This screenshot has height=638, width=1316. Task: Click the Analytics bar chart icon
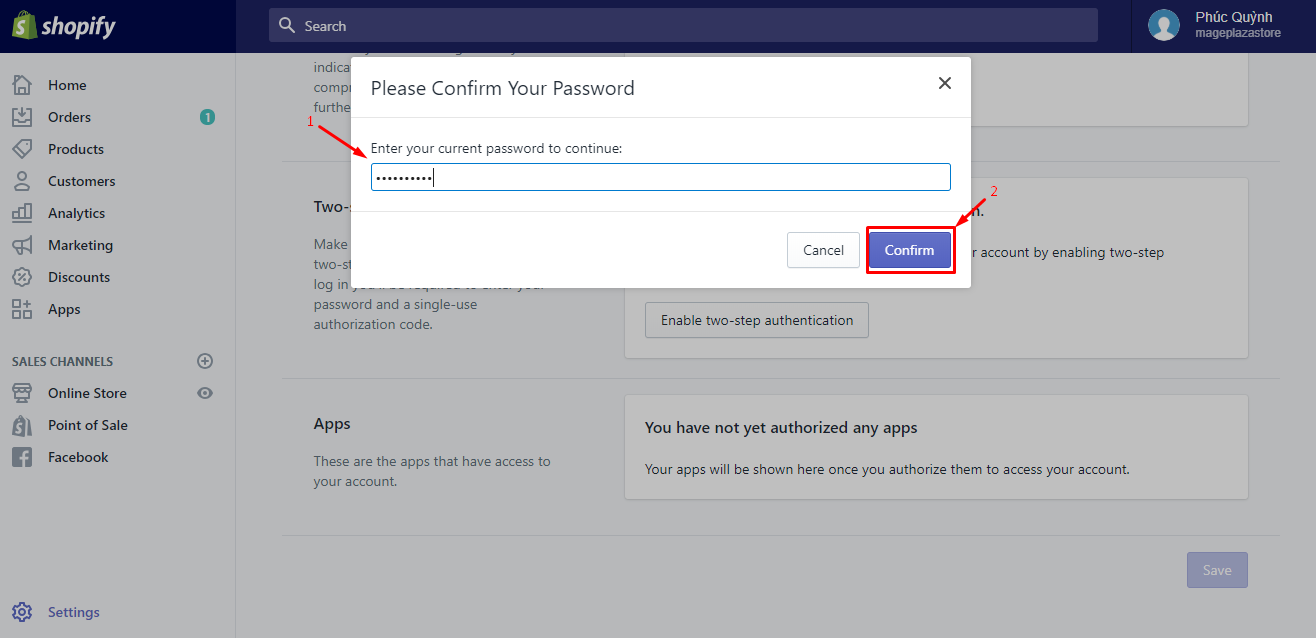pos(22,213)
